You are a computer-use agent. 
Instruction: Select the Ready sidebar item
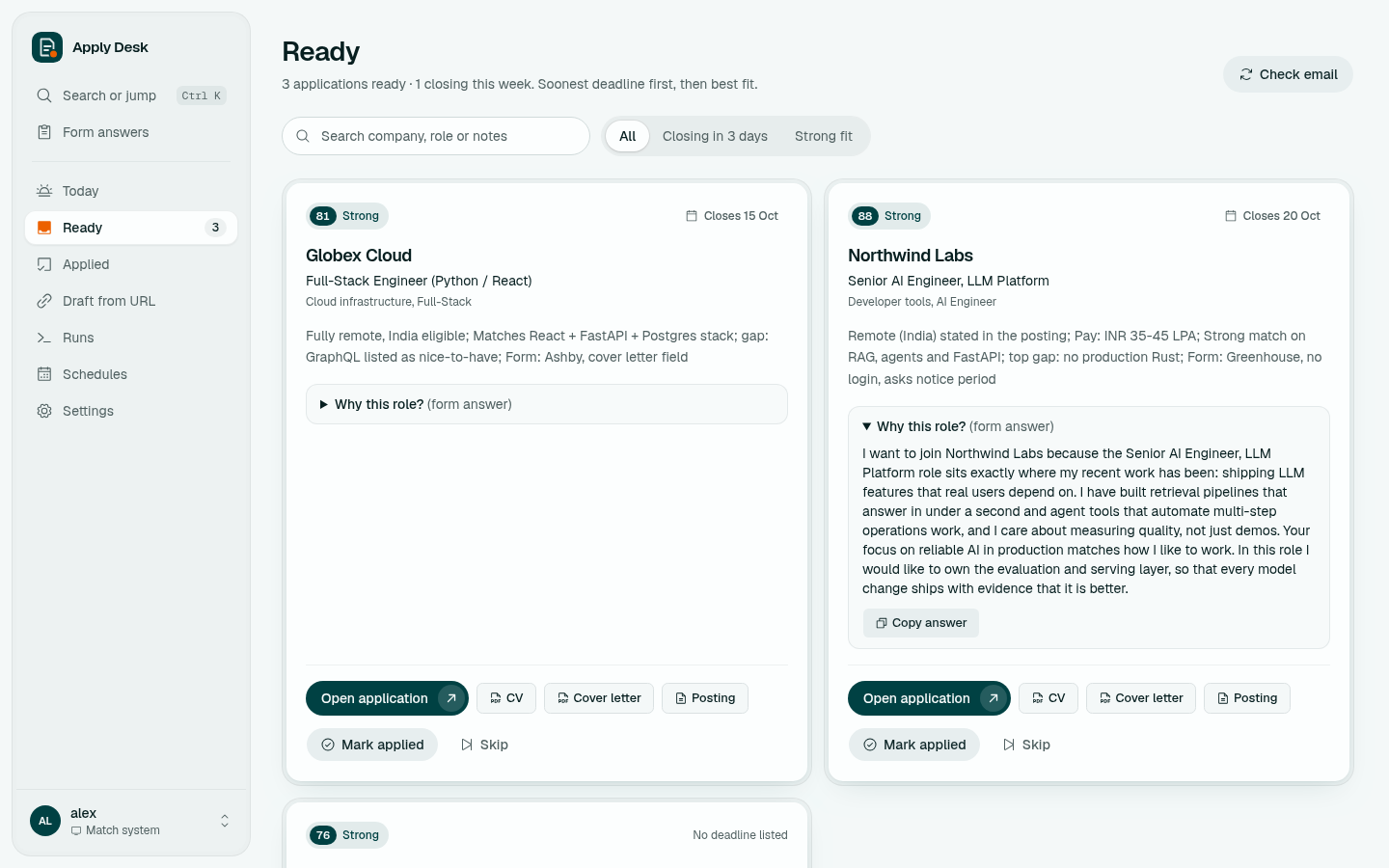(x=130, y=228)
